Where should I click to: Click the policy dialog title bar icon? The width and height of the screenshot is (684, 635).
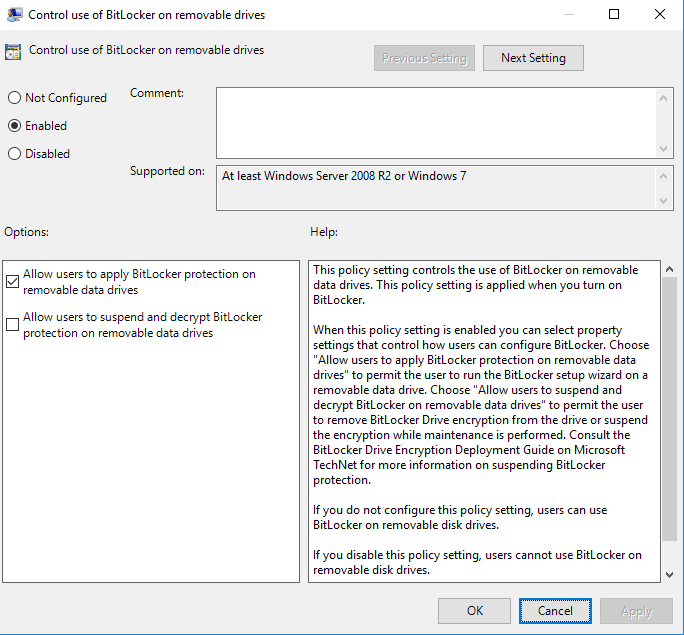(14, 14)
